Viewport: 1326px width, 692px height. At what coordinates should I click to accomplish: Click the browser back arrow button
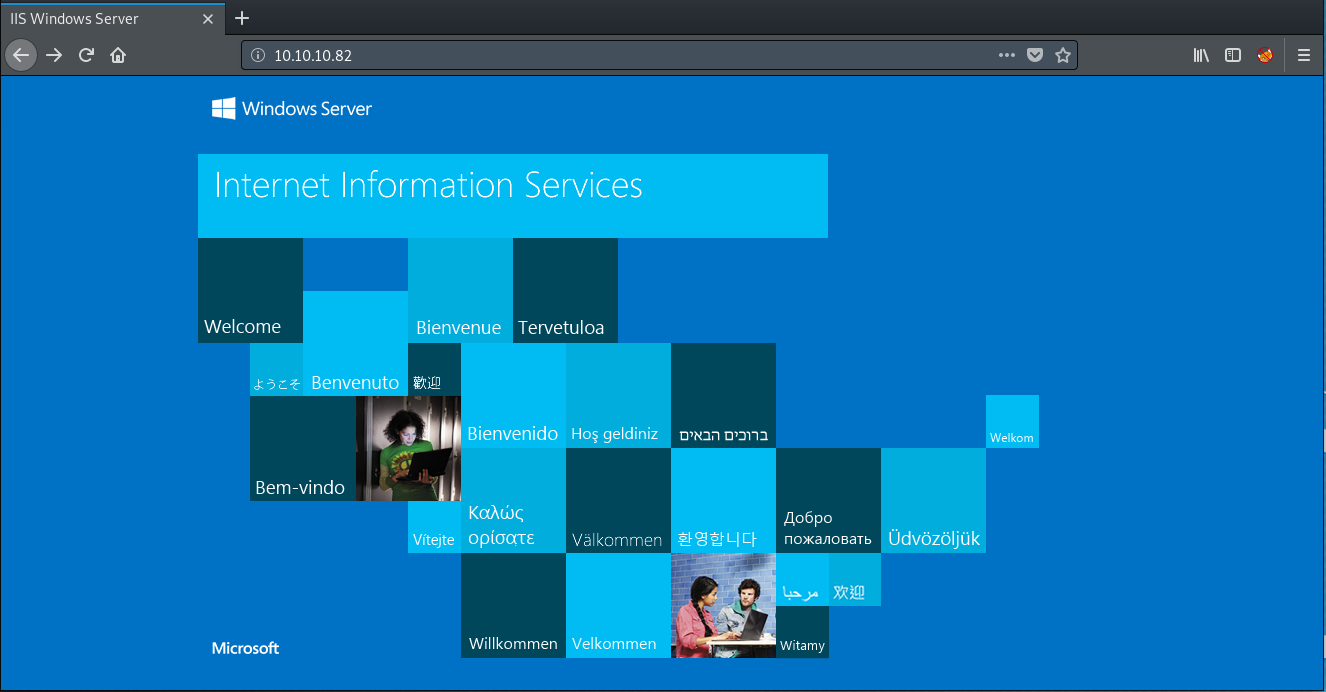click(21, 55)
